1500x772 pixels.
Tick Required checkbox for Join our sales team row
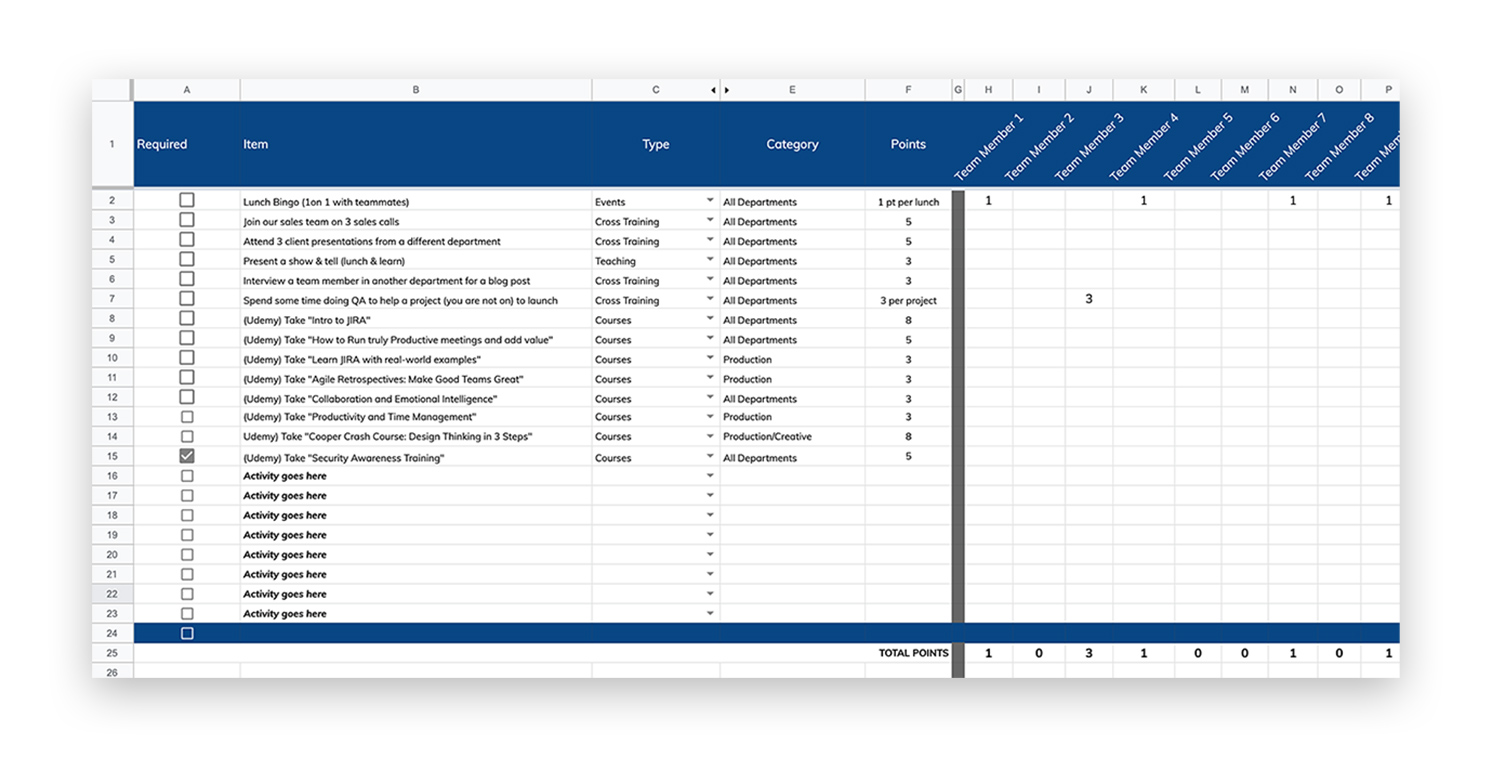187,220
